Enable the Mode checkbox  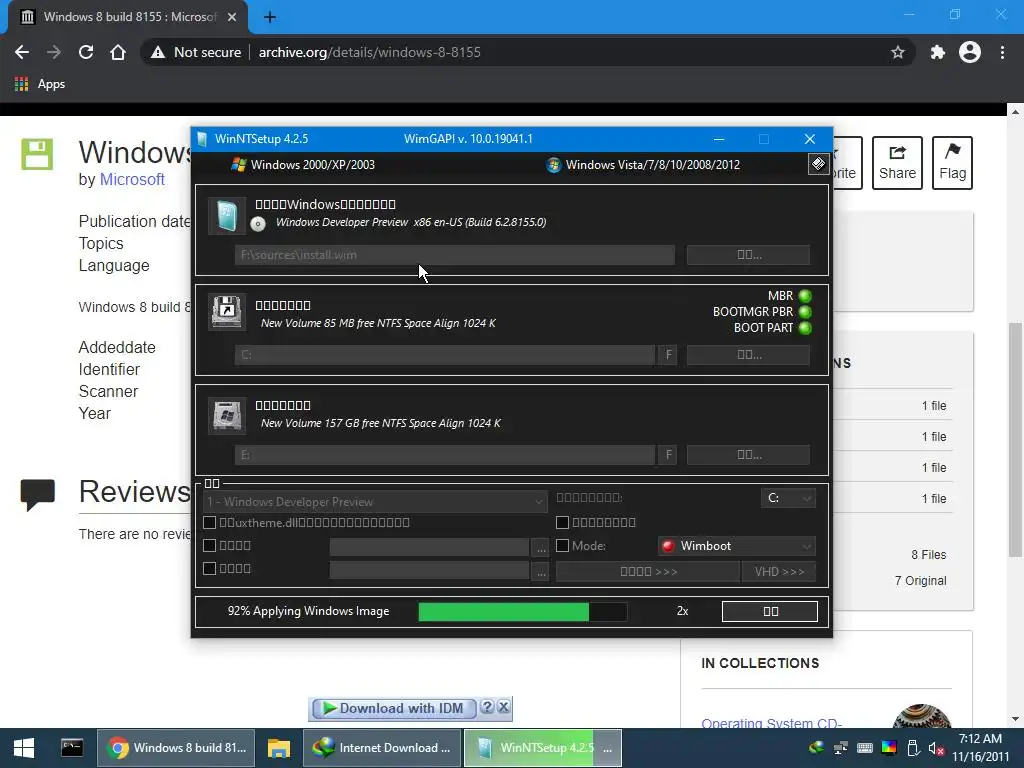[x=562, y=545]
